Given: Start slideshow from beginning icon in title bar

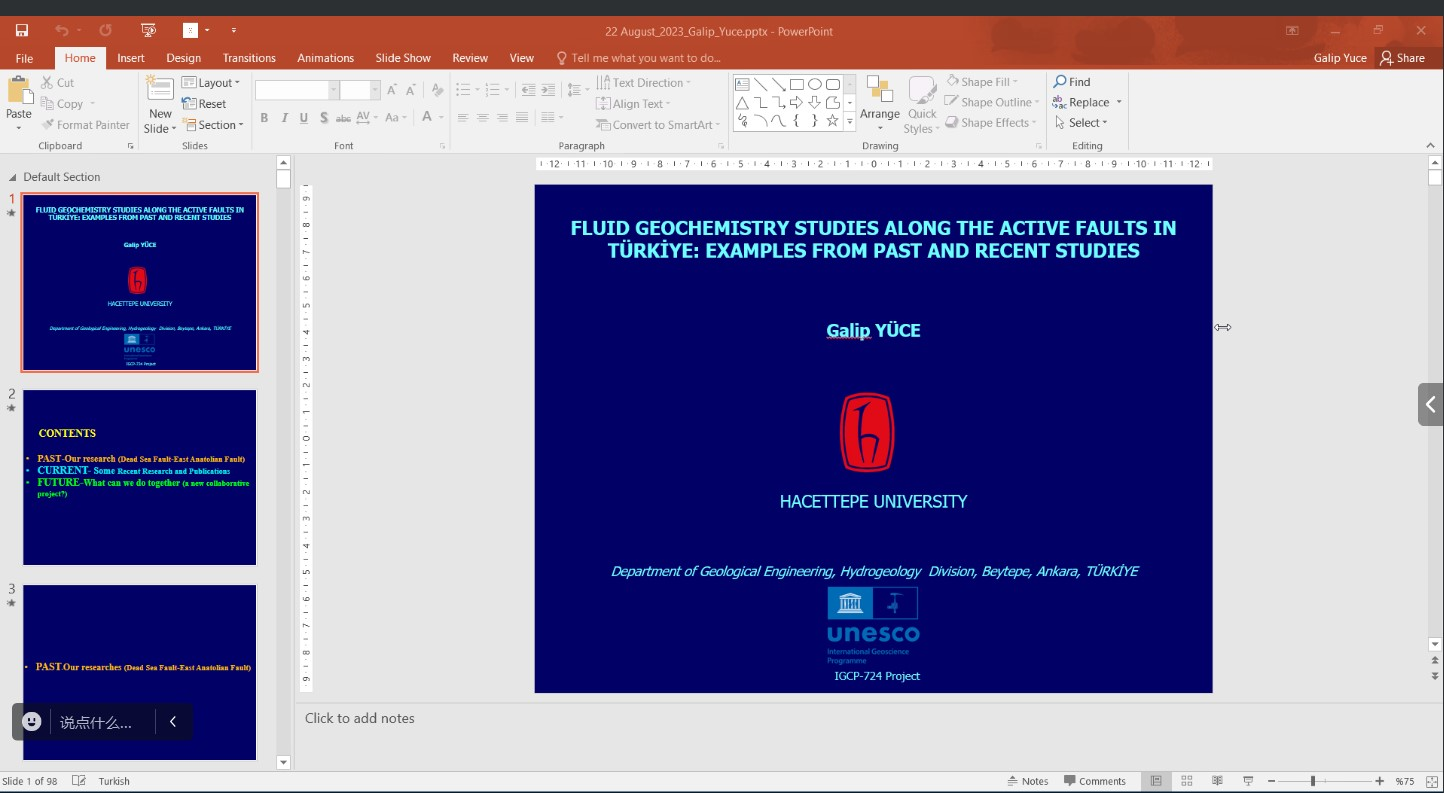Looking at the screenshot, I should (149, 31).
